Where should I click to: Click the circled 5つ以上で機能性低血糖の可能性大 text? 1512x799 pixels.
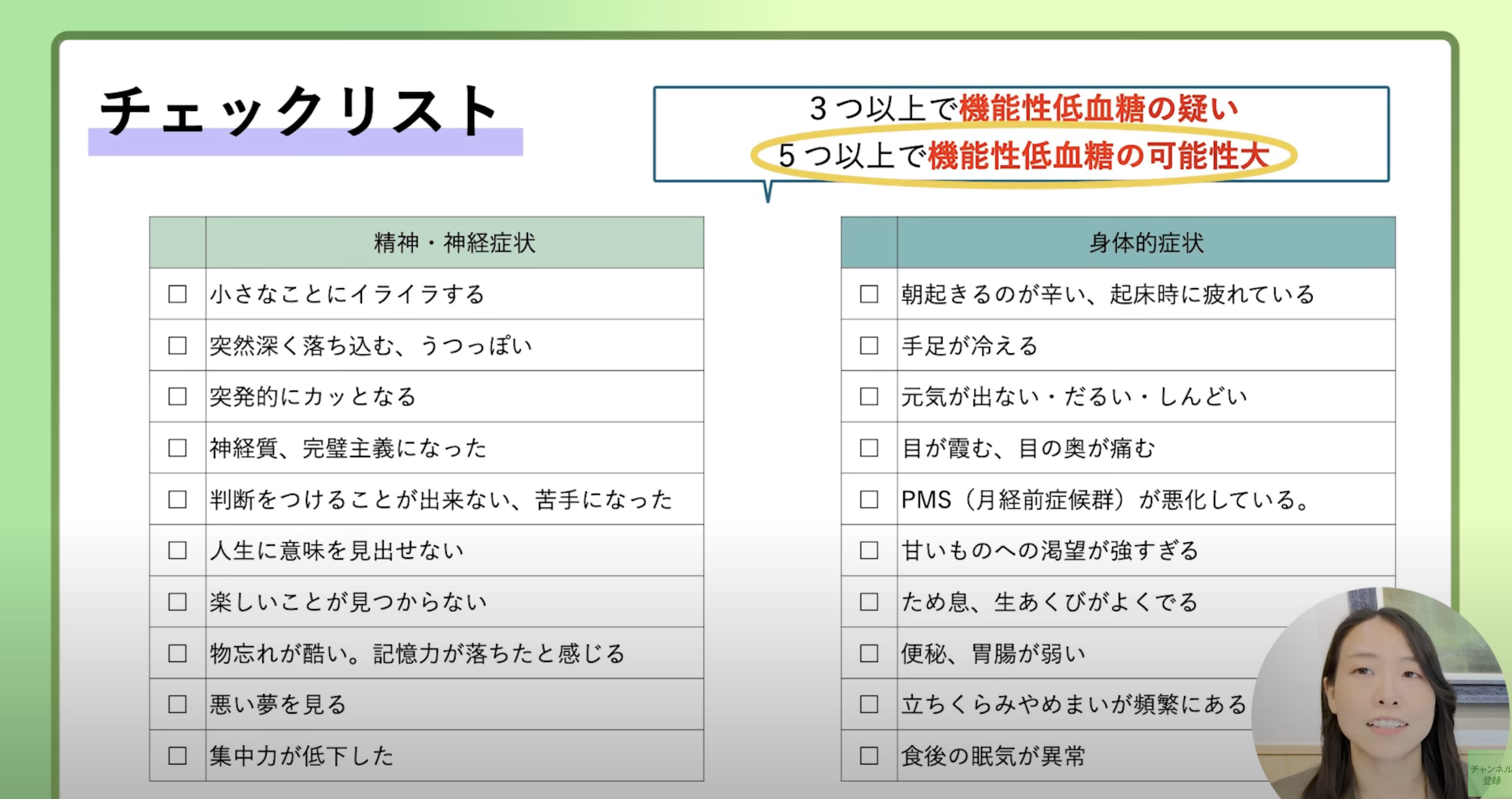[x=1024, y=156]
